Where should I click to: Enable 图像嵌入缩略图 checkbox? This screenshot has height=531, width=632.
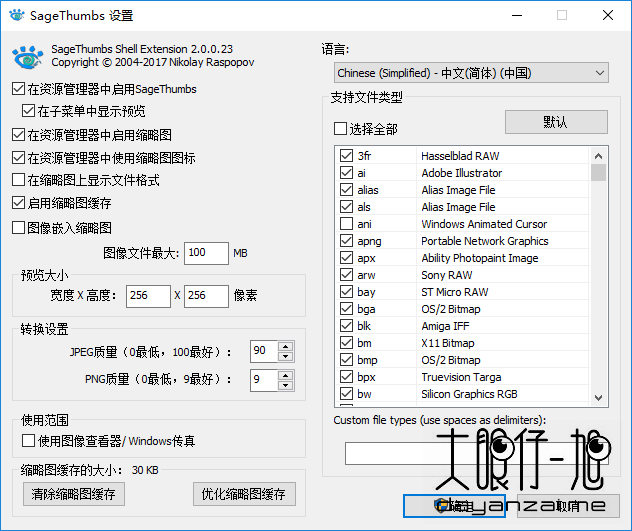(18, 228)
